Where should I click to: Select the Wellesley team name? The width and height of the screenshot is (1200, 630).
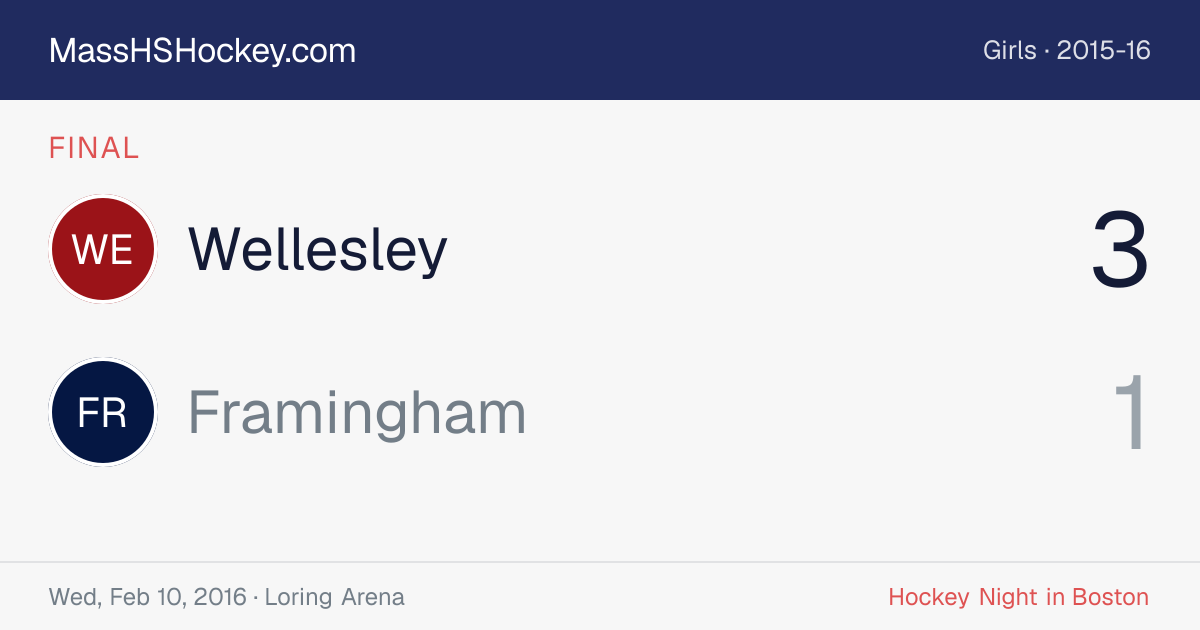(318, 249)
